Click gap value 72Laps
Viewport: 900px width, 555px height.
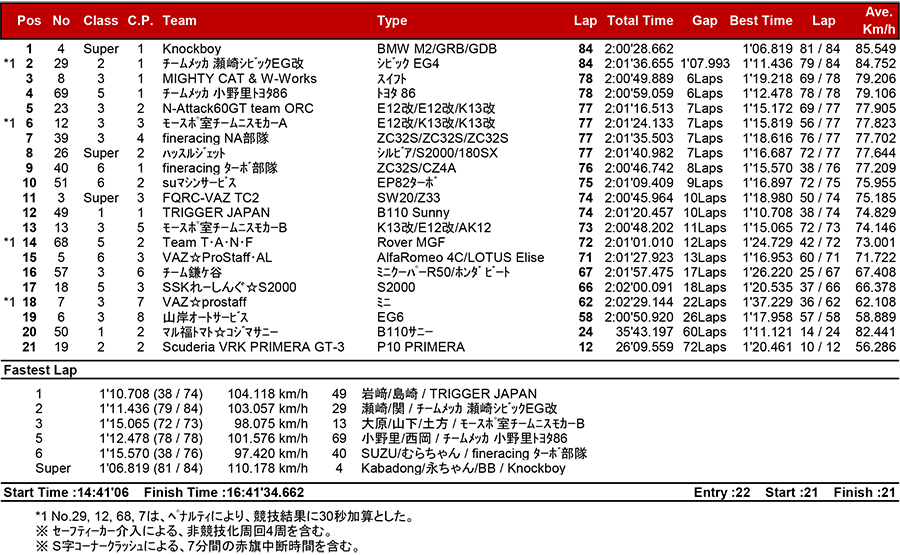click(704, 347)
